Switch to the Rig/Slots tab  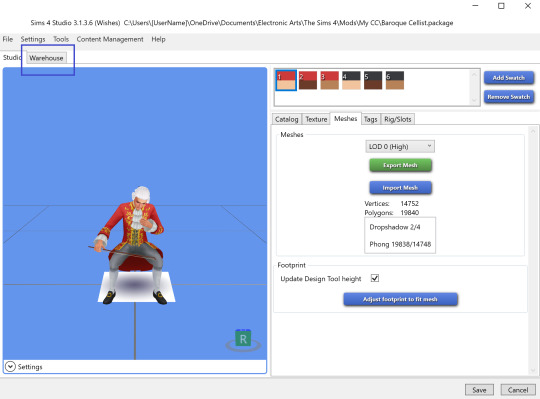pyautogui.click(x=398, y=119)
